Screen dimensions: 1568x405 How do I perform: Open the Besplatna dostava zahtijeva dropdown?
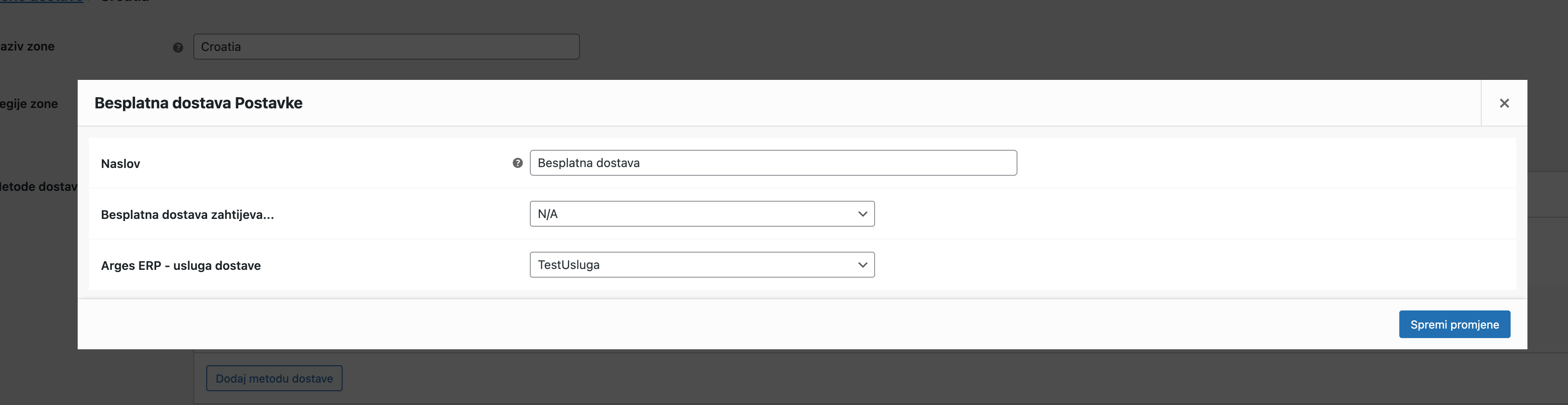click(x=702, y=214)
